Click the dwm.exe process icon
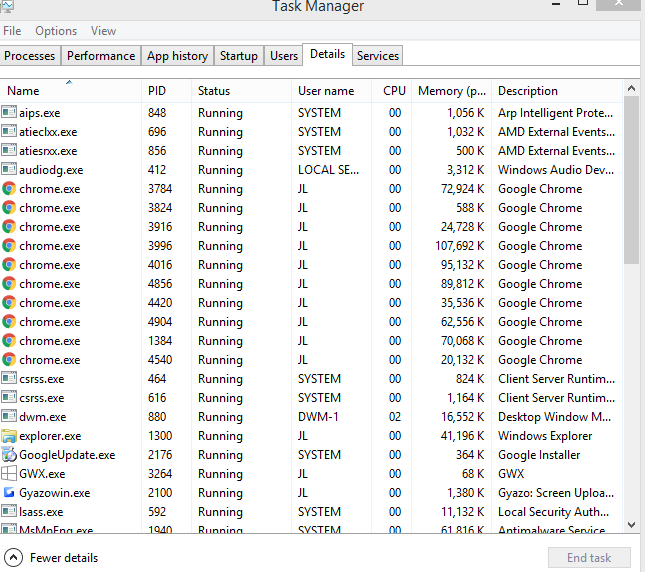Viewport: 645px width, 572px height. click(9, 416)
